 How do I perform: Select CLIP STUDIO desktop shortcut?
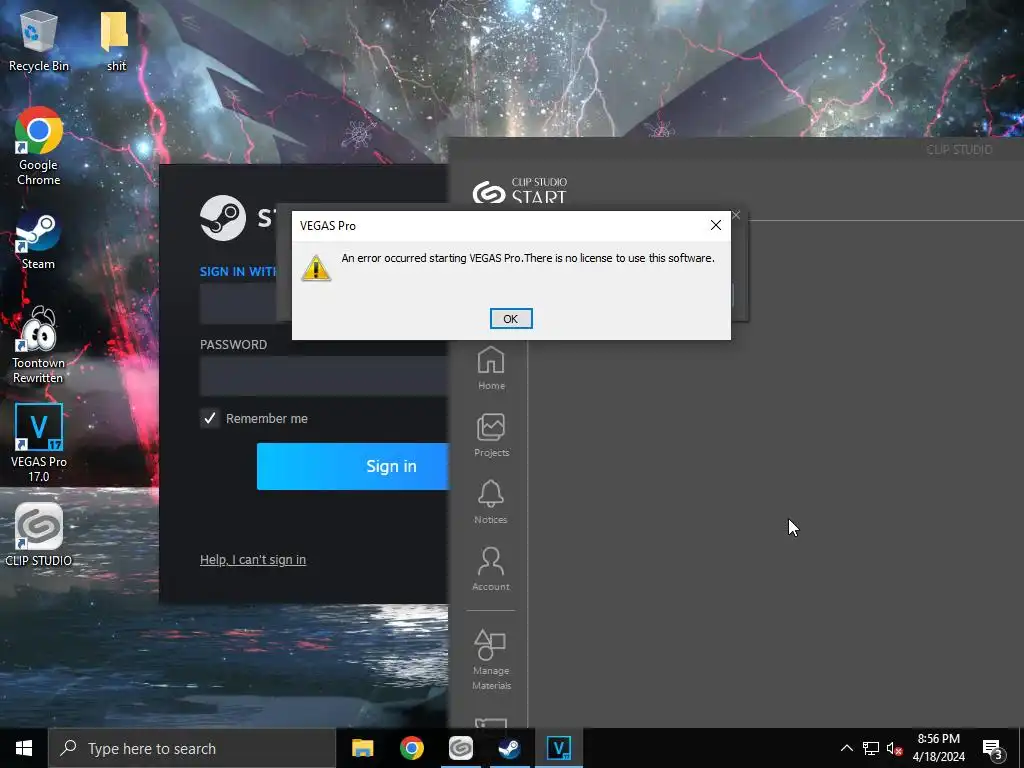pos(39,534)
